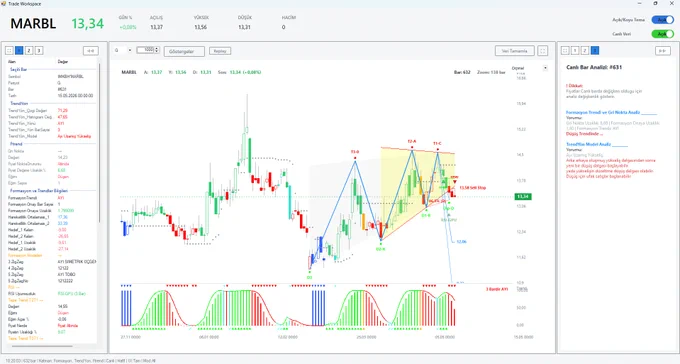Click the Zoom: 138 bar indicator above the chart
The width and height of the screenshot is (680, 364).
[491, 72]
